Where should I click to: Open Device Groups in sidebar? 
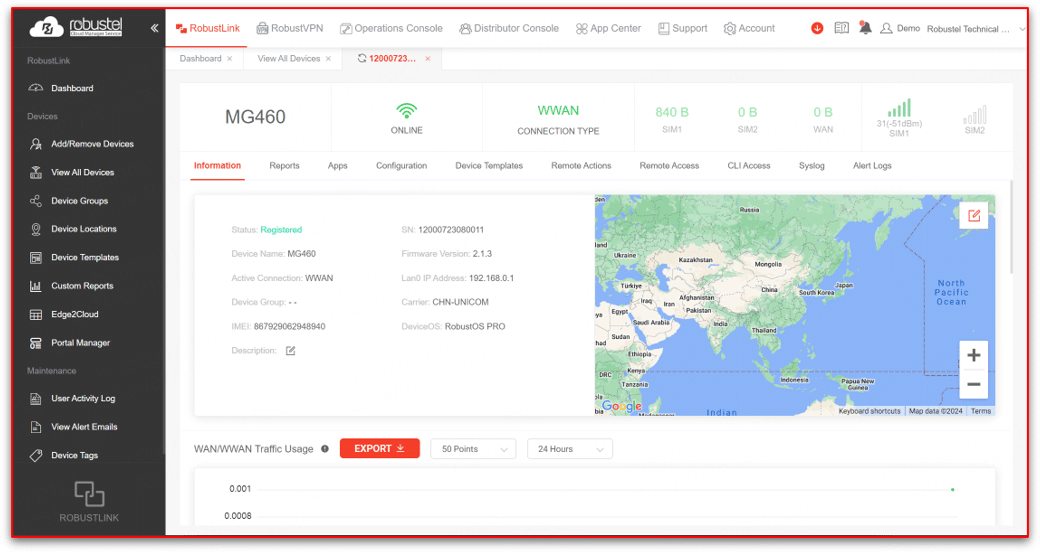[x=80, y=201]
